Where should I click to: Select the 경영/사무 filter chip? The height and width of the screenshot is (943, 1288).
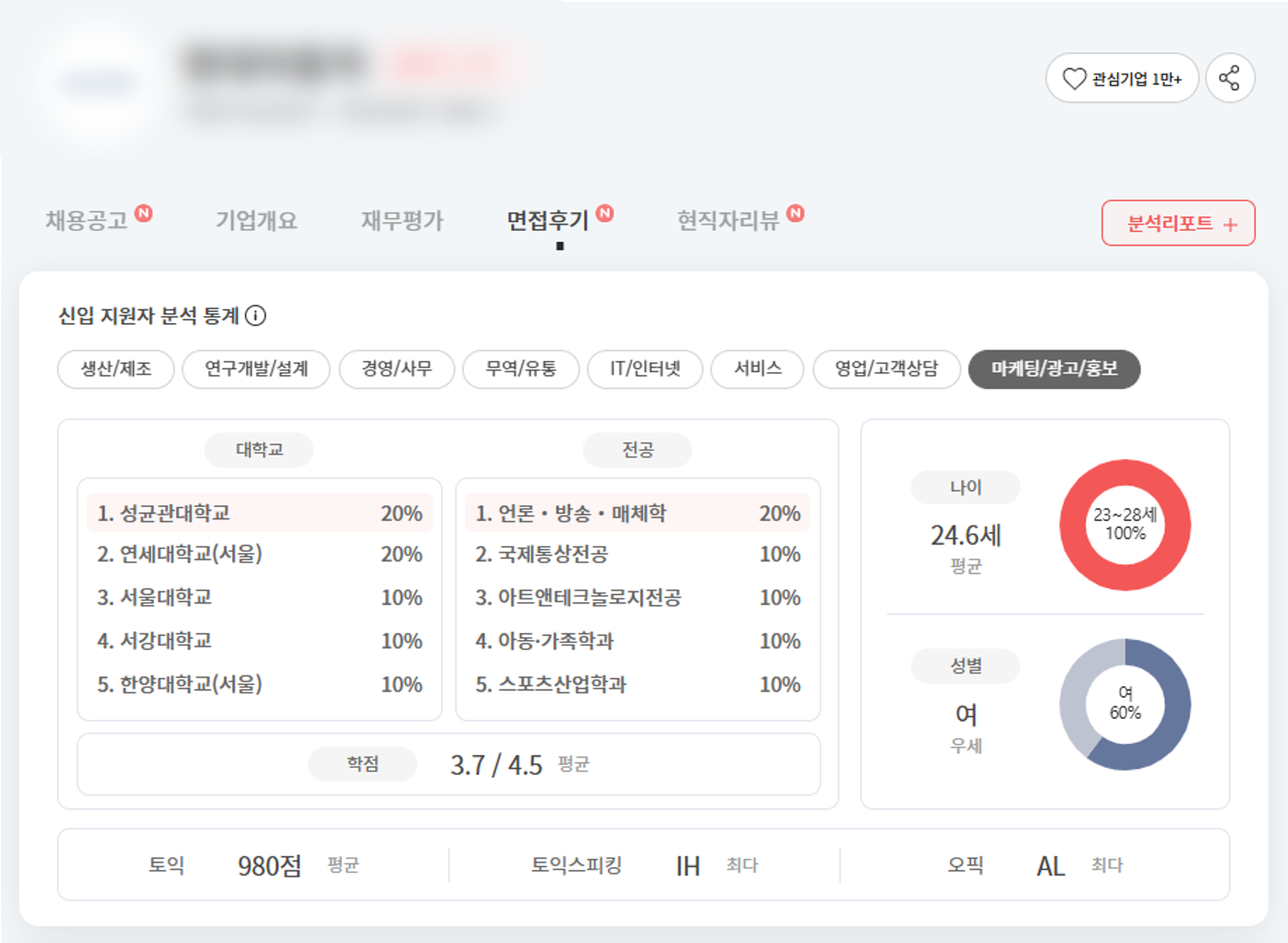click(397, 369)
